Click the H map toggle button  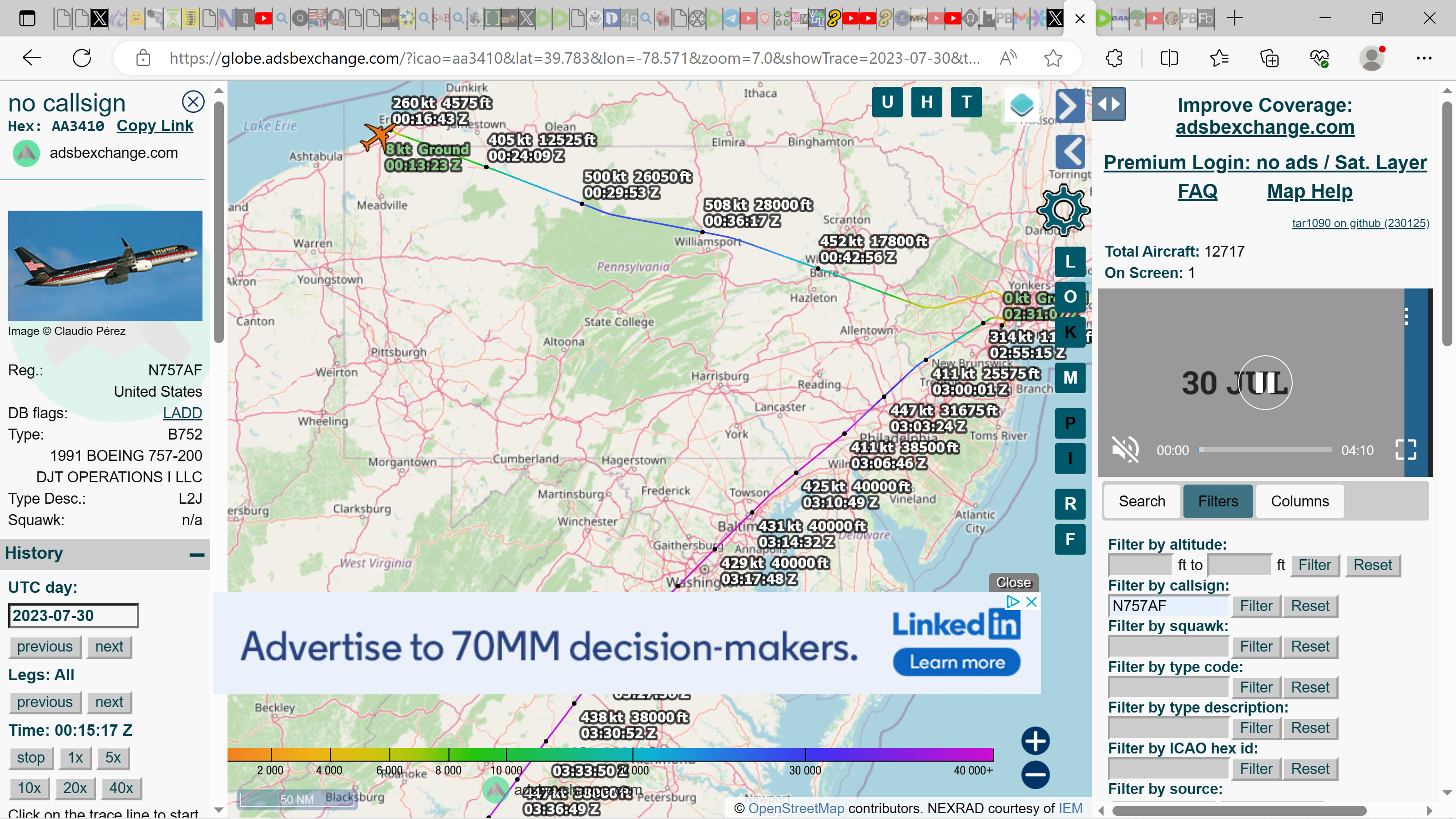(927, 102)
